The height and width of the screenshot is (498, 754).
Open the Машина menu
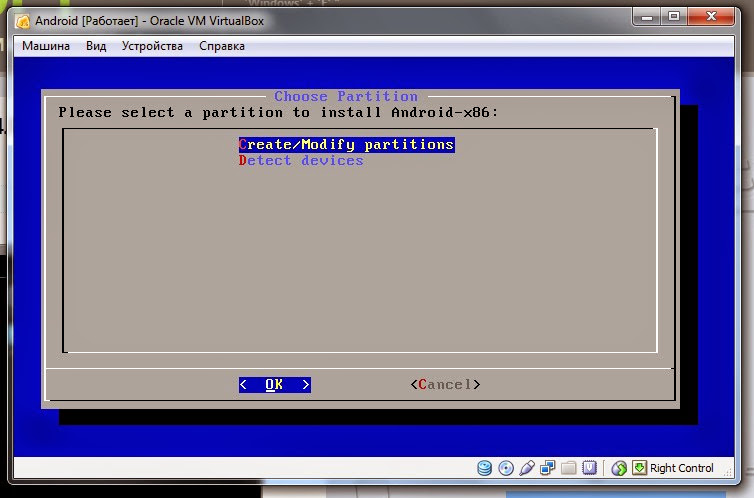[x=46, y=46]
